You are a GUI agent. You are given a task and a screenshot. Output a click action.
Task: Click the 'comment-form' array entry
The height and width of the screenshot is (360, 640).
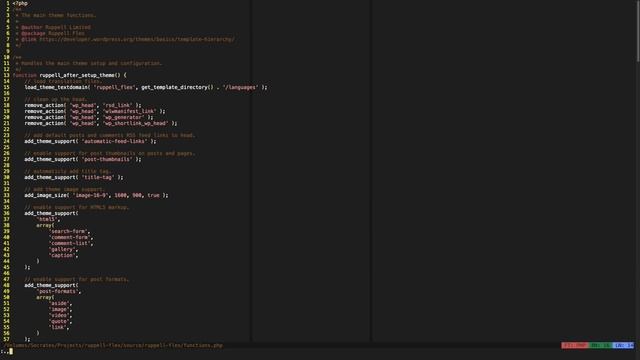click(x=71, y=238)
